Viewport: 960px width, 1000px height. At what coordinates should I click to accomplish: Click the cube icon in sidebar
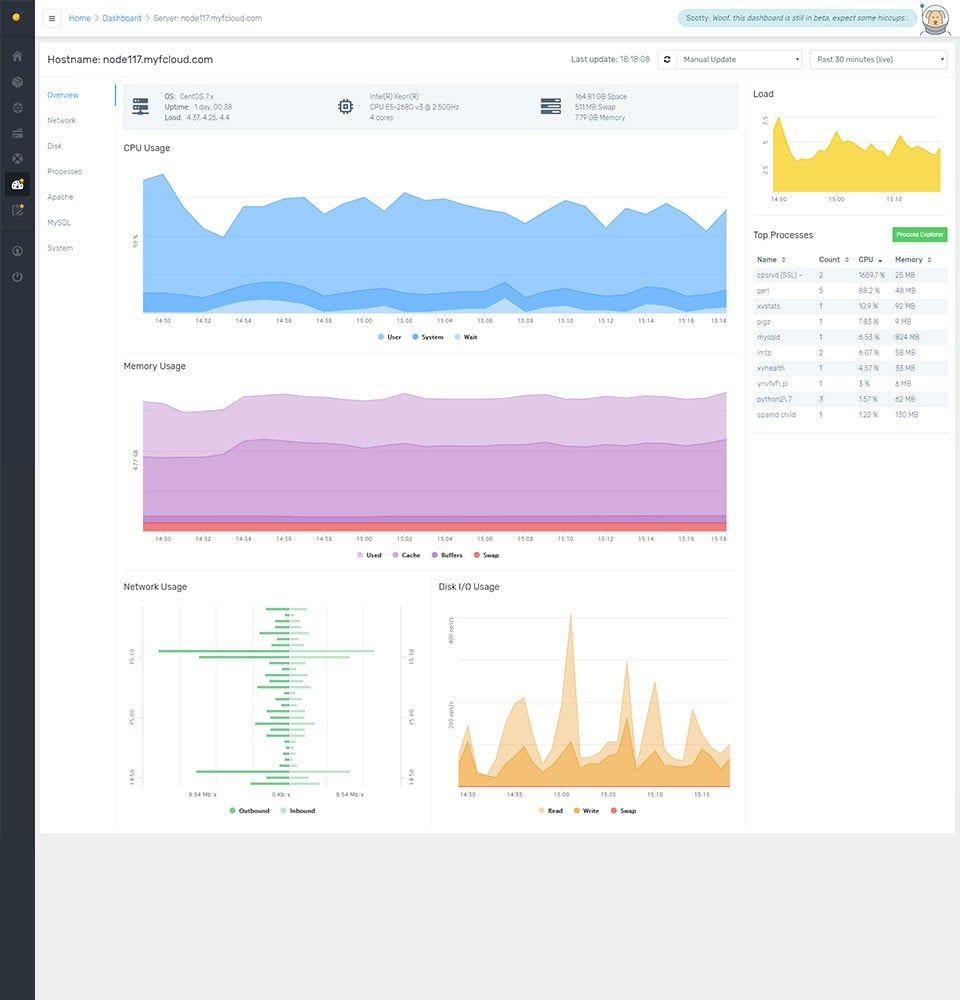[17, 82]
